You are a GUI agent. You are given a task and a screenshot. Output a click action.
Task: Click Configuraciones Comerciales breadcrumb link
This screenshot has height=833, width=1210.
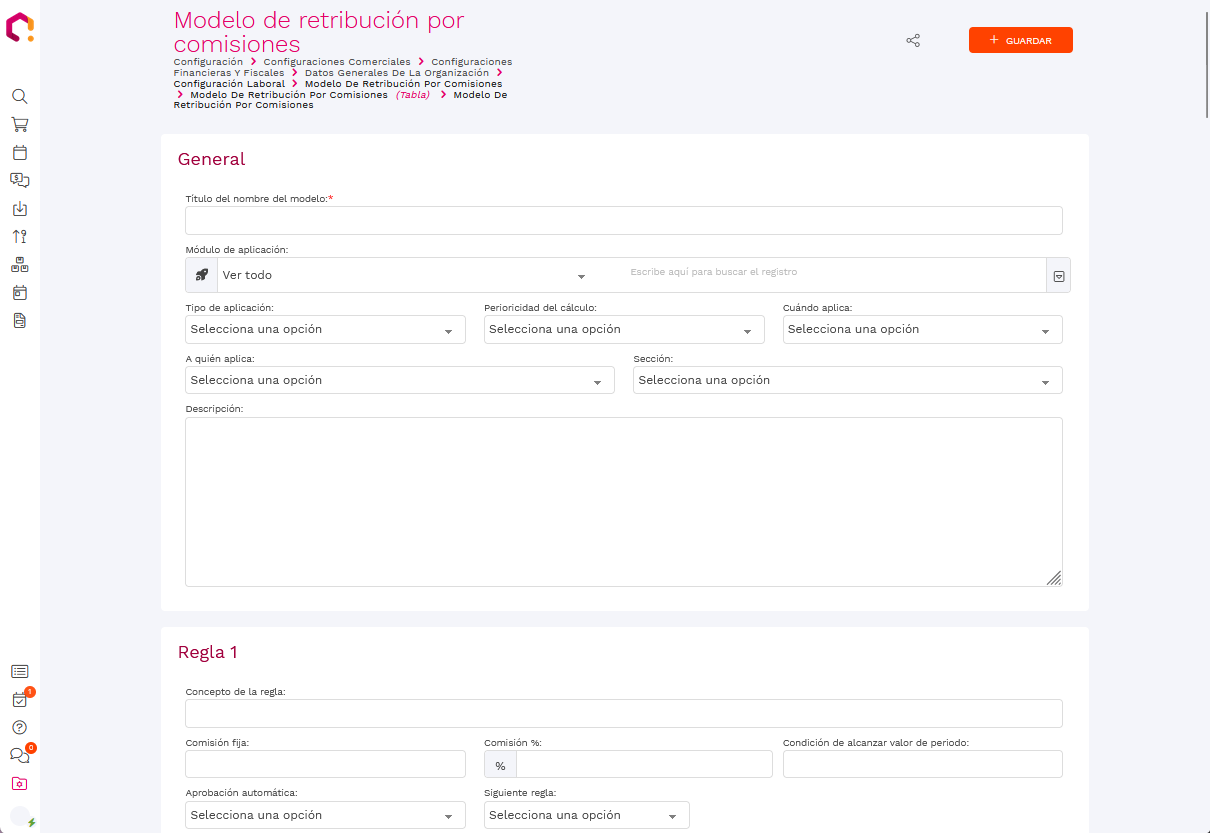pos(337,62)
